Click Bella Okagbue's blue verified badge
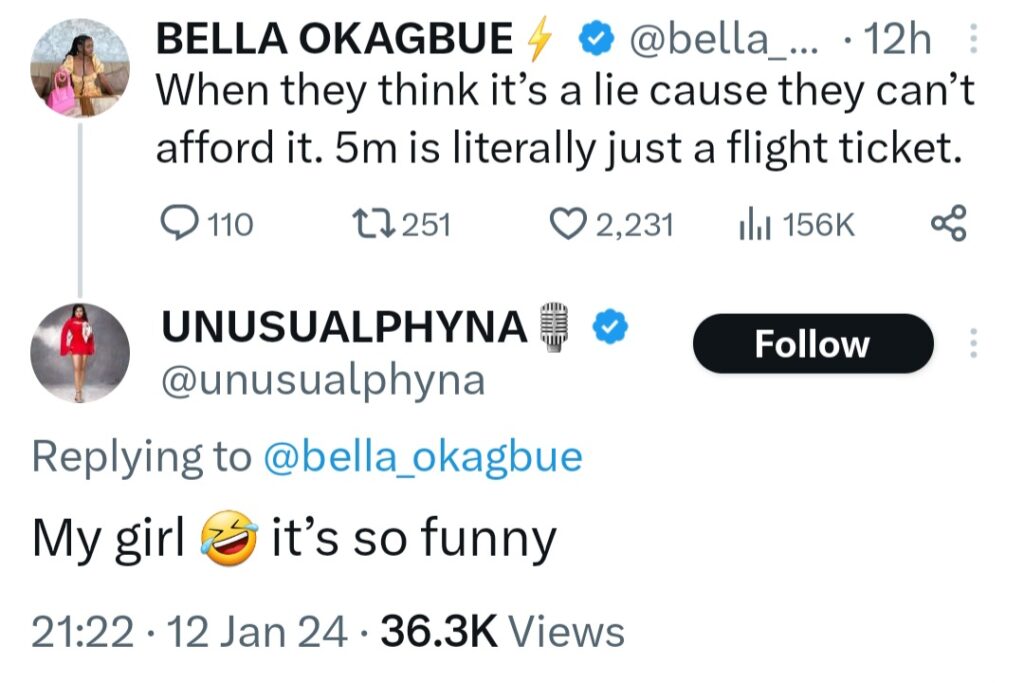Viewport: 1024px width, 683px height. pos(596,41)
